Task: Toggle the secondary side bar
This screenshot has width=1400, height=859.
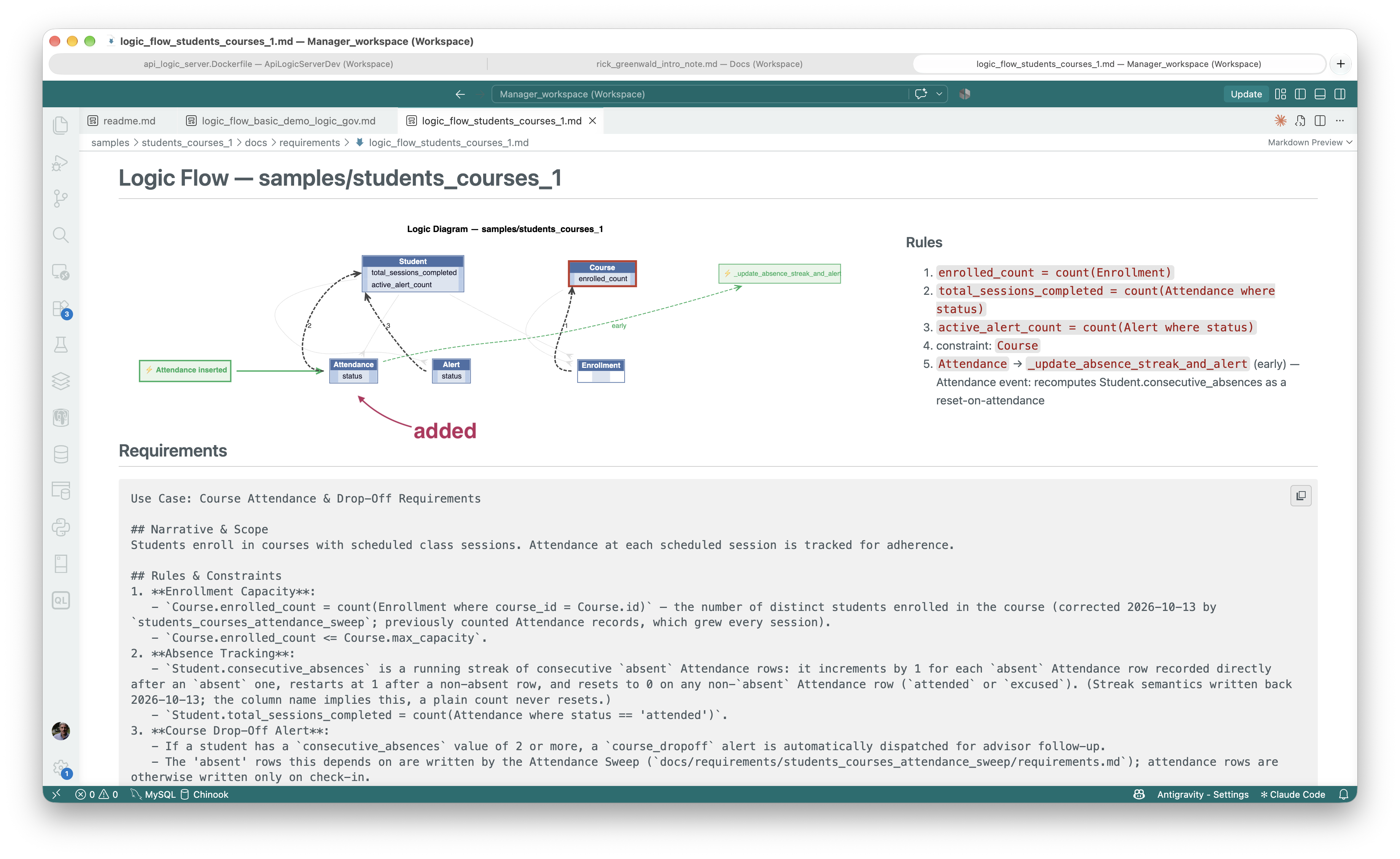Action: (1340, 94)
